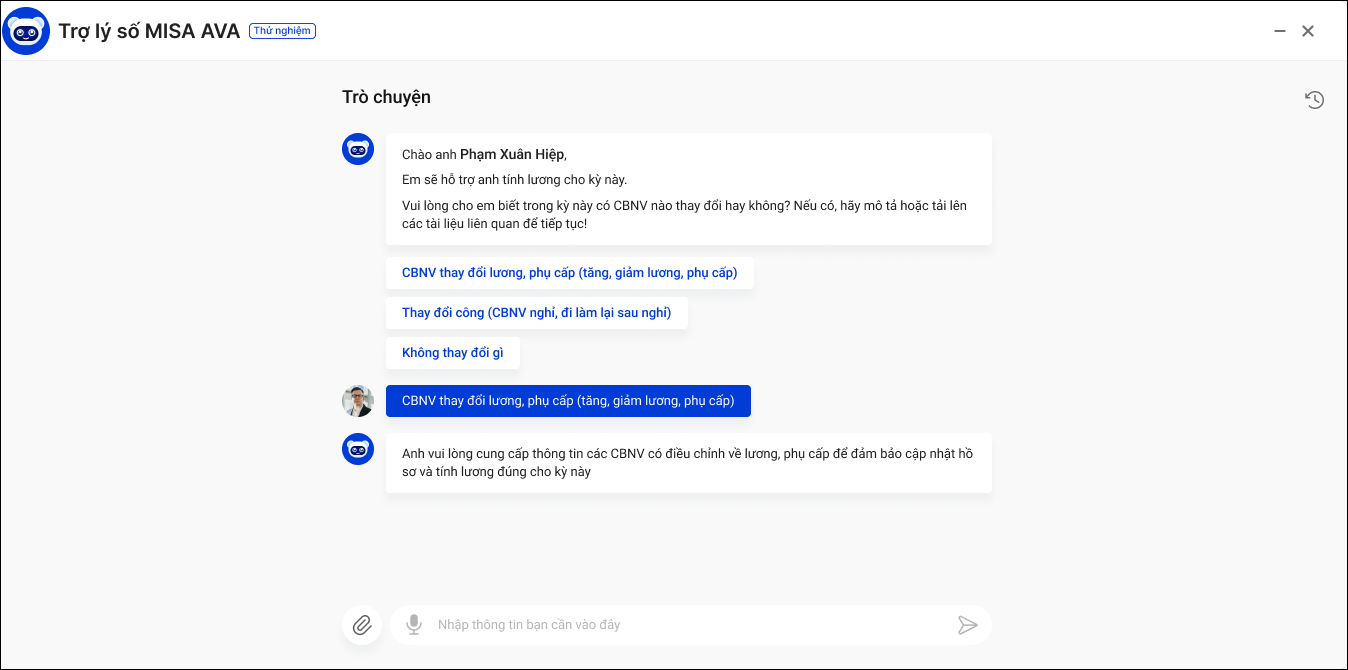Click the blue sent message bubble

coord(568,401)
